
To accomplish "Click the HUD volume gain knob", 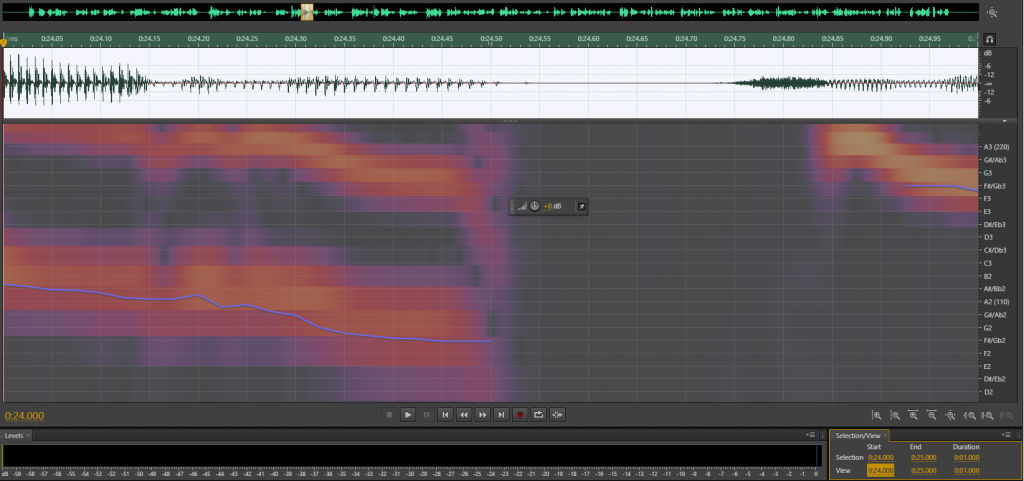I will [534, 206].
